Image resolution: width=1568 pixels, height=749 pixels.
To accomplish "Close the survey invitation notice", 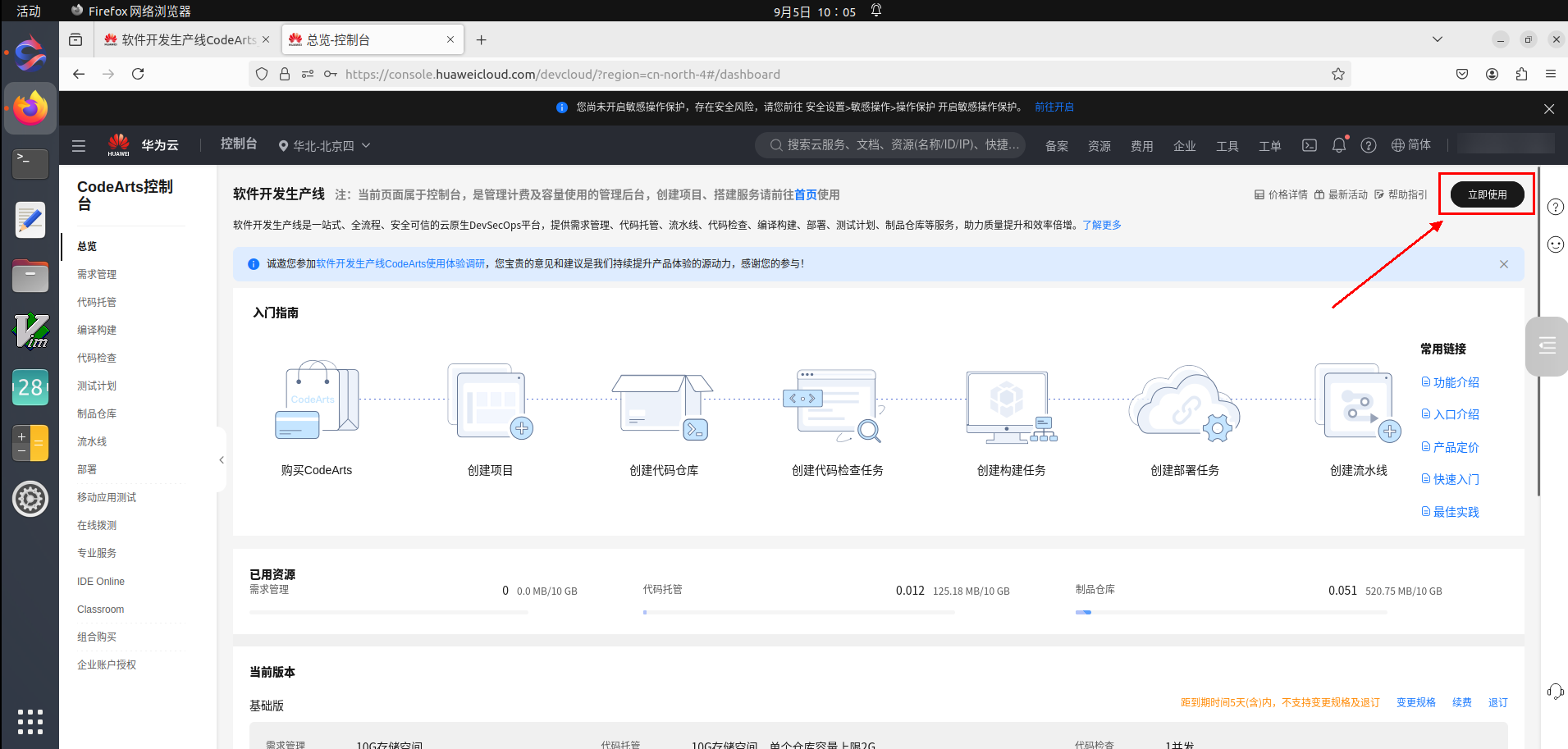I will click(x=1504, y=264).
